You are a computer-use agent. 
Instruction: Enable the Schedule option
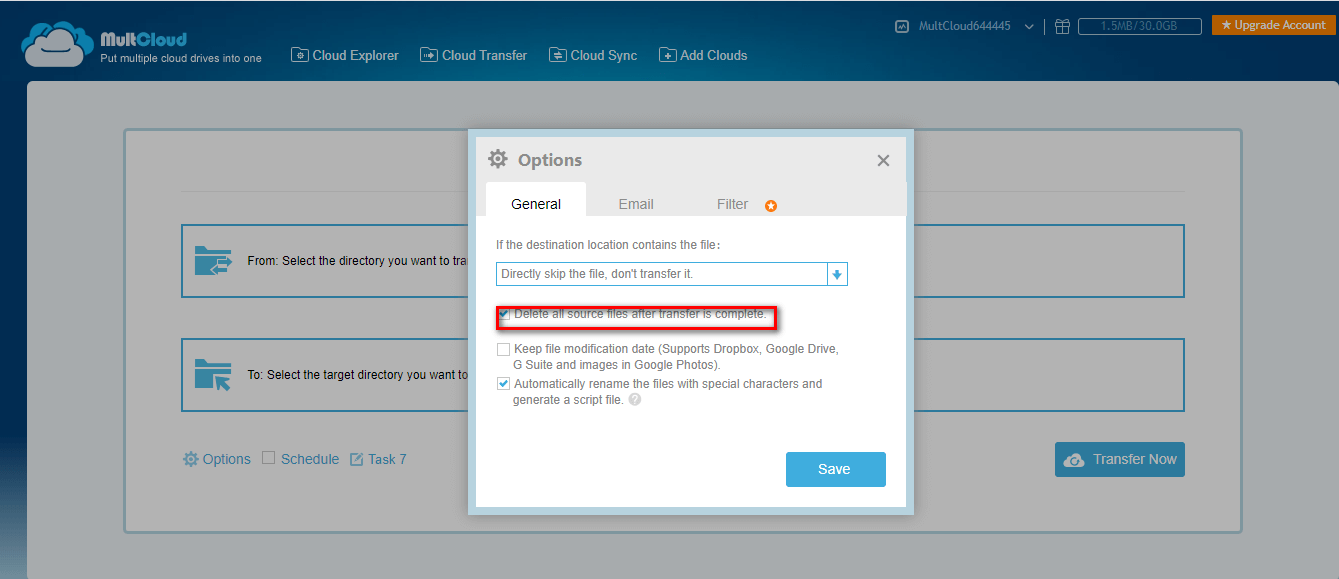click(x=268, y=457)
